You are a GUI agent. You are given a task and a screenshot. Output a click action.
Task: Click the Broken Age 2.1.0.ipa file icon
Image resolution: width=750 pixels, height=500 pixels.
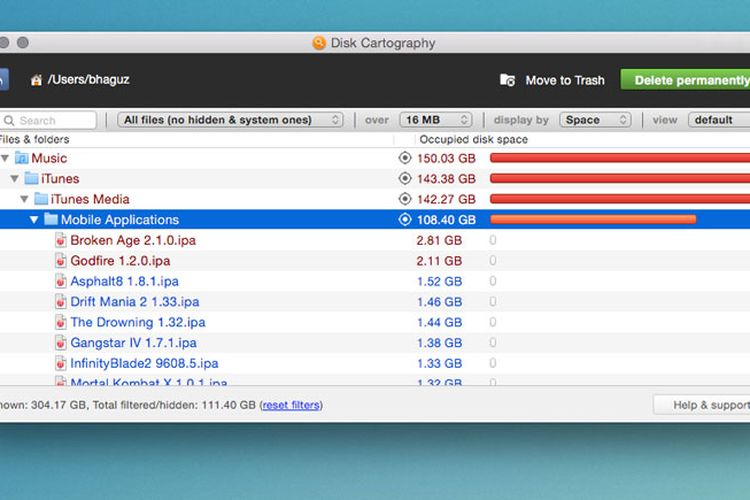(60, 240)
